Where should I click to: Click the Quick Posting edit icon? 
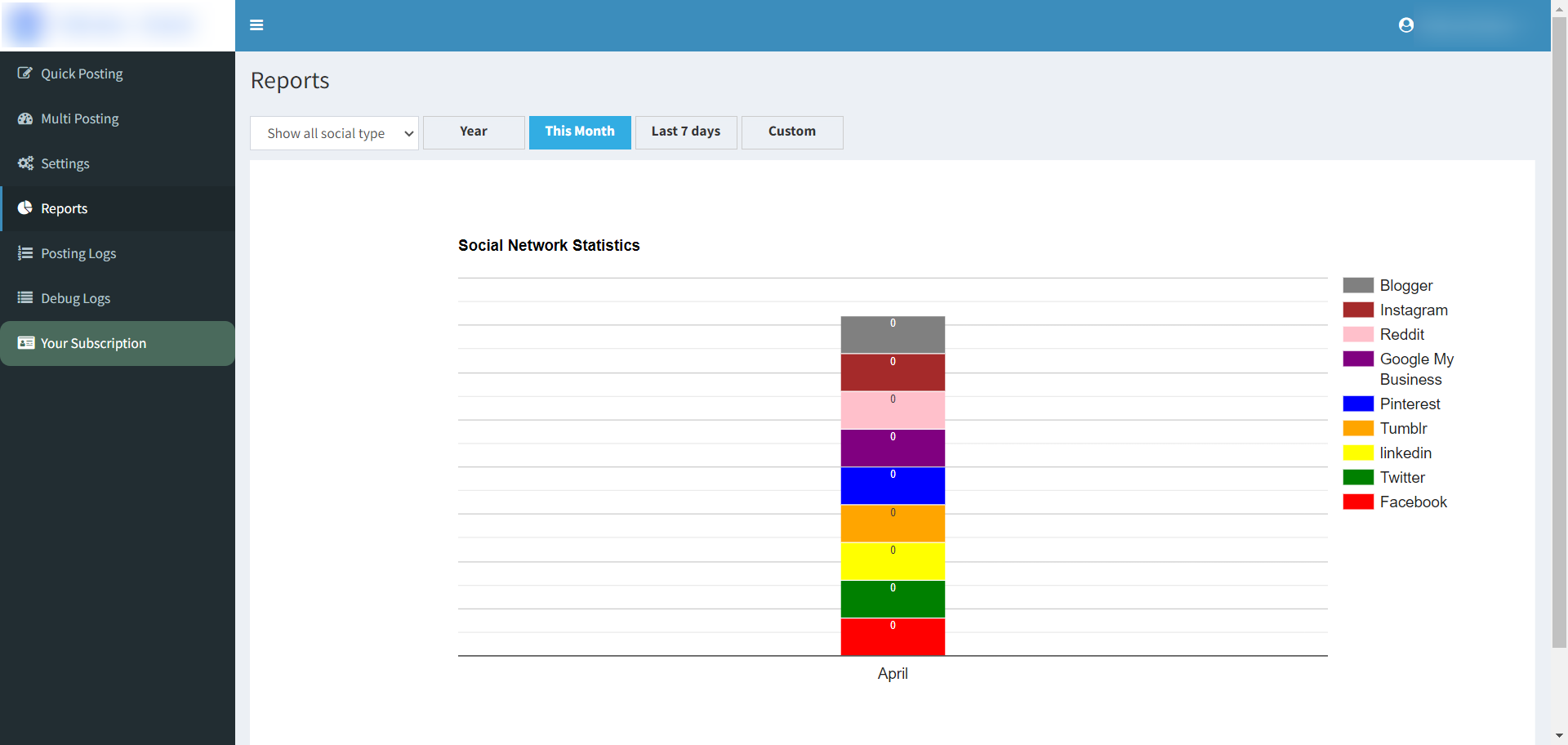click(25, 74)
